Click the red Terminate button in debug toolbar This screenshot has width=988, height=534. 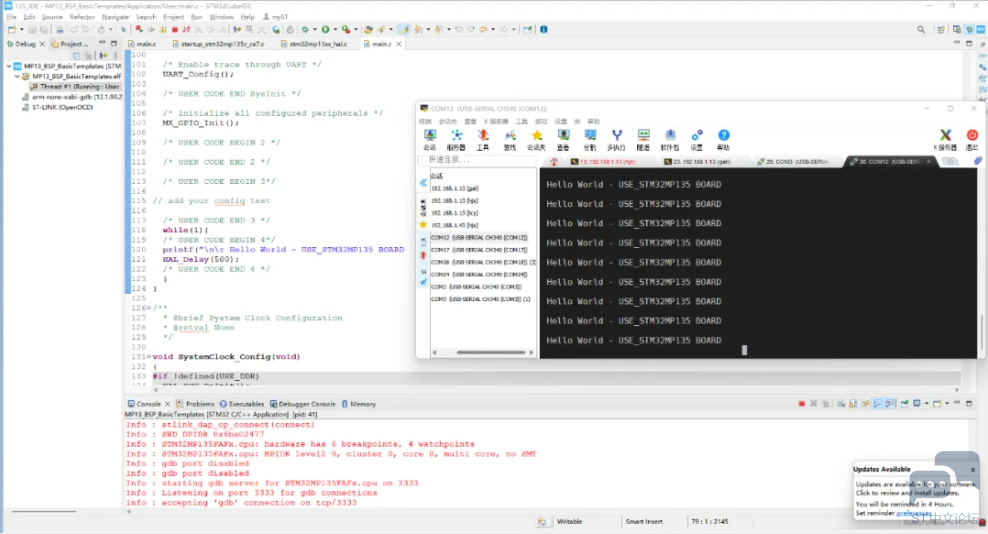pyautogui.click(x=175, y=29)
